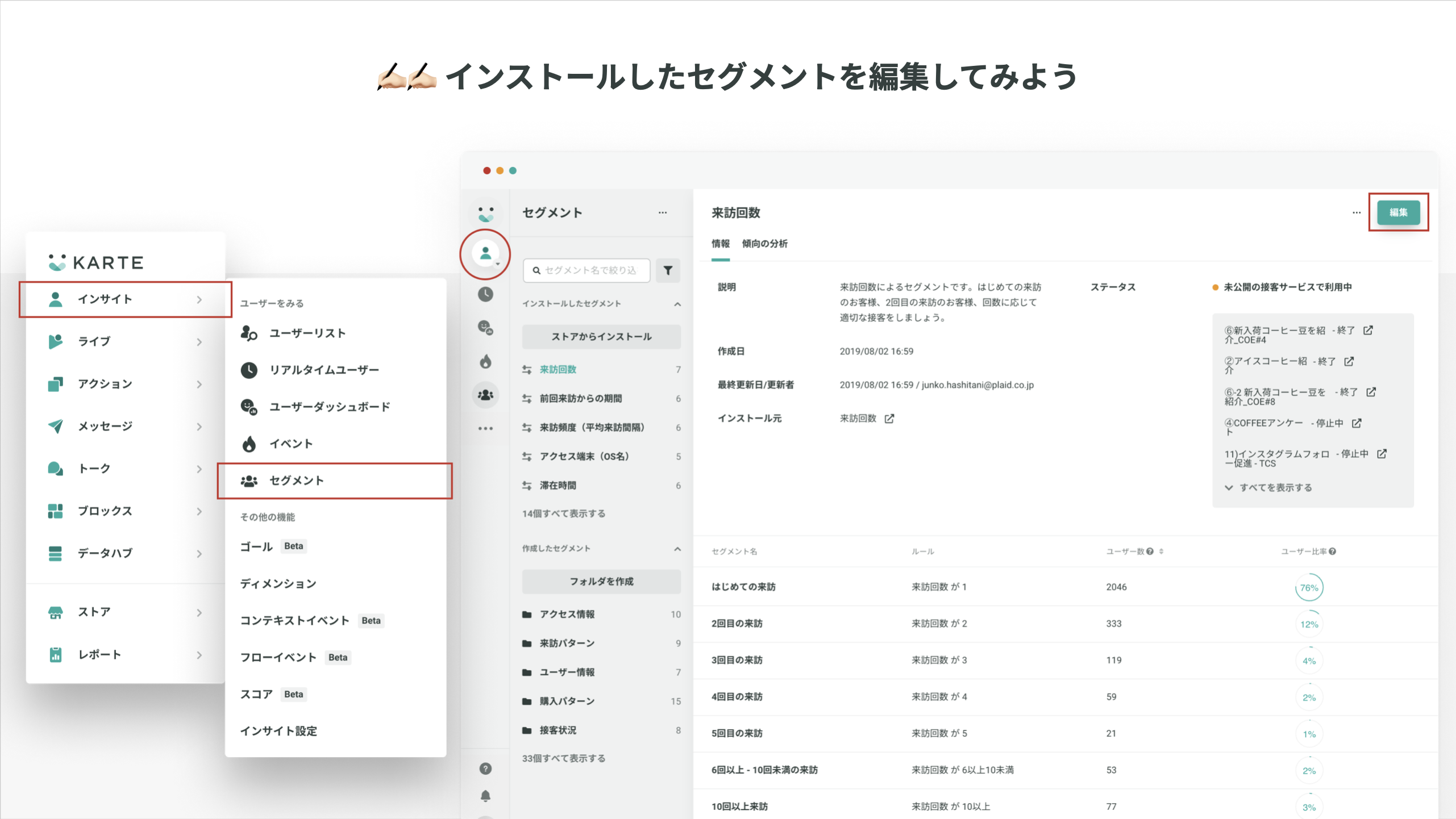Click the KARTE logo in app sidebar
Image resolution: width=1456 pixels, height=819 pixels.
pos(485,214)
